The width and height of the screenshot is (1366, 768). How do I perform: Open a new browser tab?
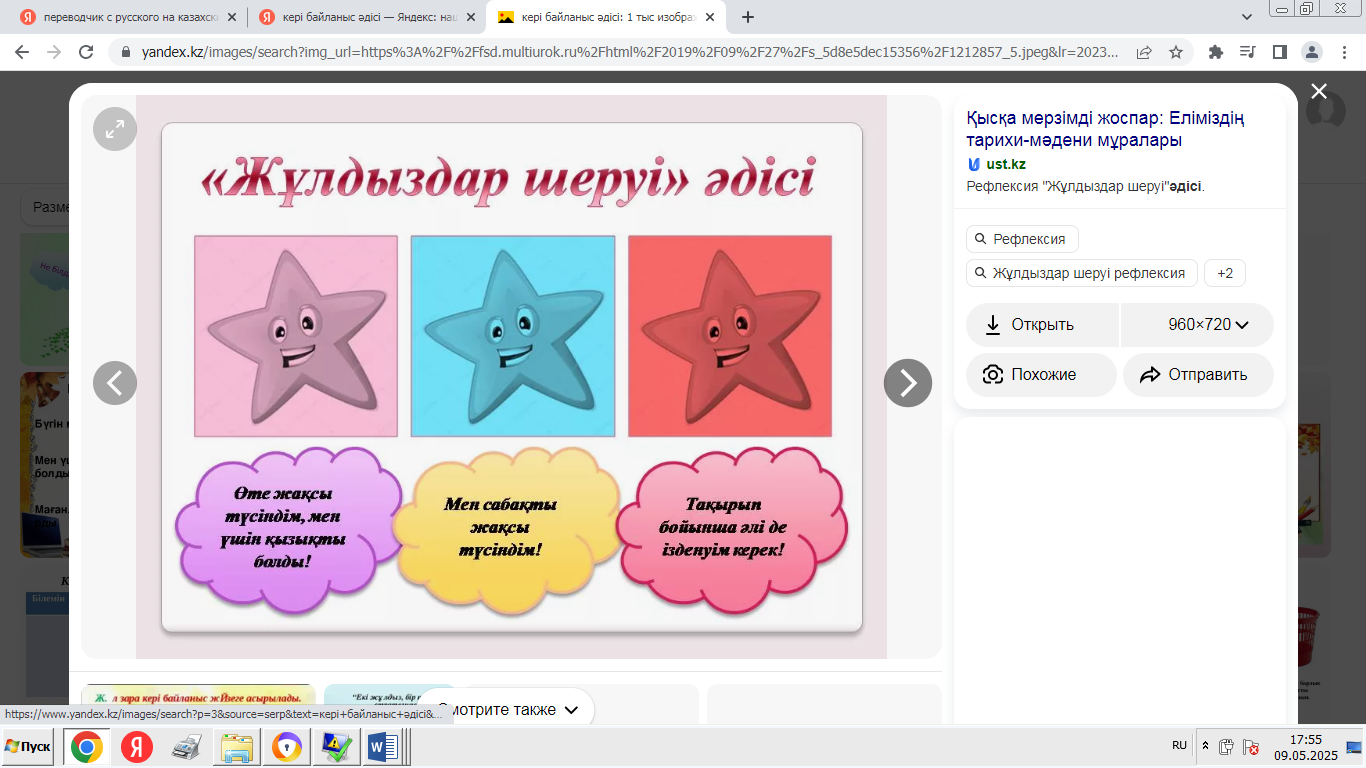pos(748,17)
